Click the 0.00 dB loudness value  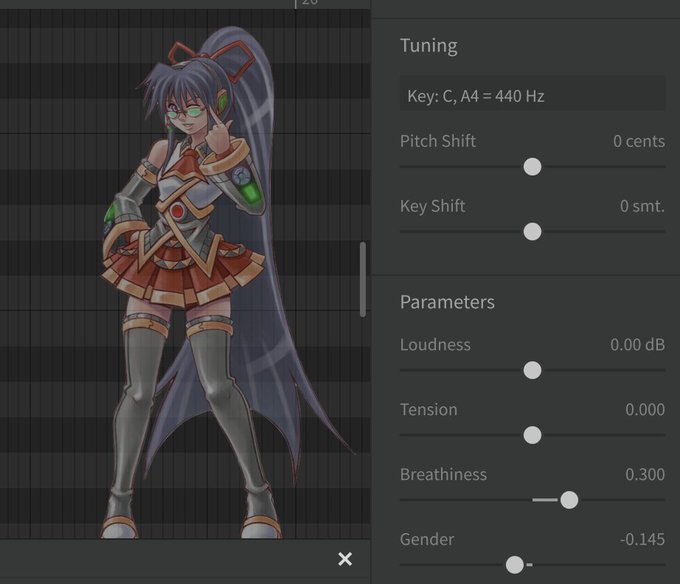click(637, 345)
